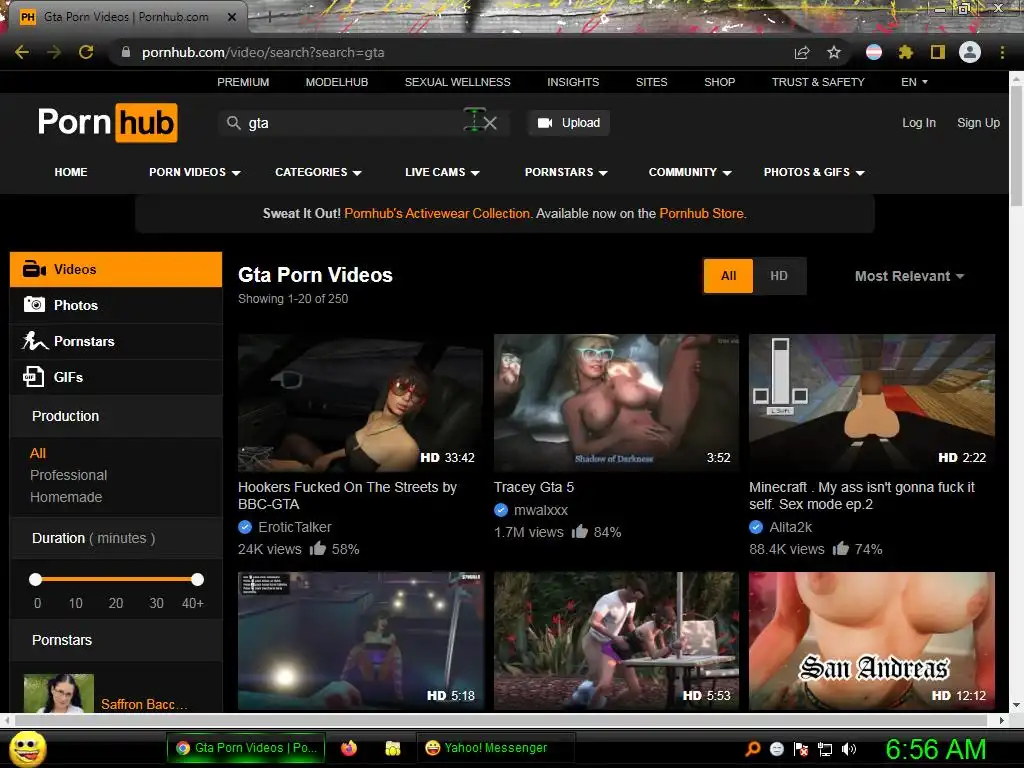Click the address bar URL

263,52
